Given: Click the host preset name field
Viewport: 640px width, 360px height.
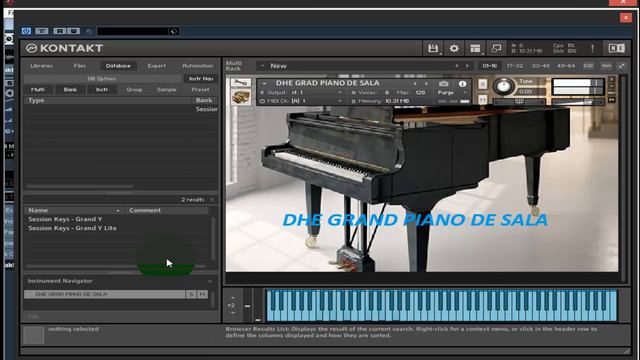Looking at the screenshot, I should click(x=133, y=31).
